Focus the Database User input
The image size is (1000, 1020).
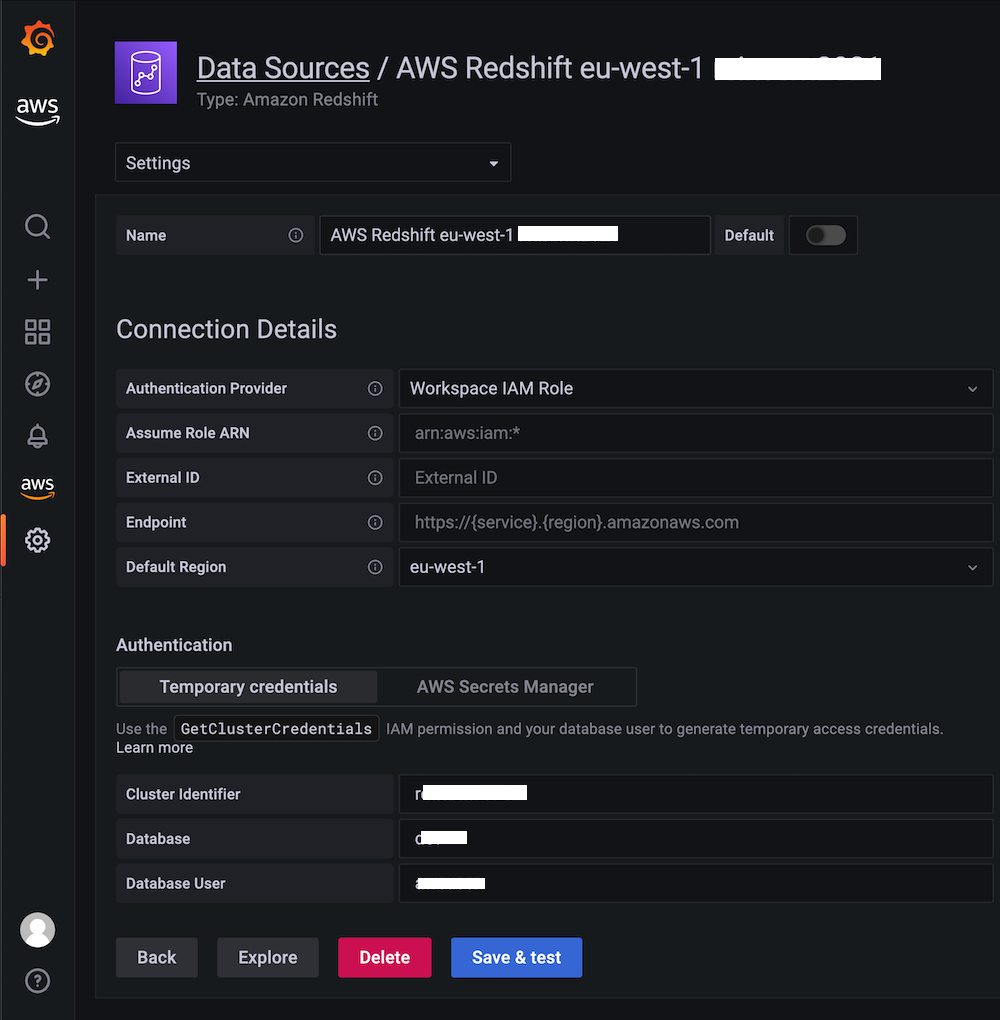pos(696,883)
